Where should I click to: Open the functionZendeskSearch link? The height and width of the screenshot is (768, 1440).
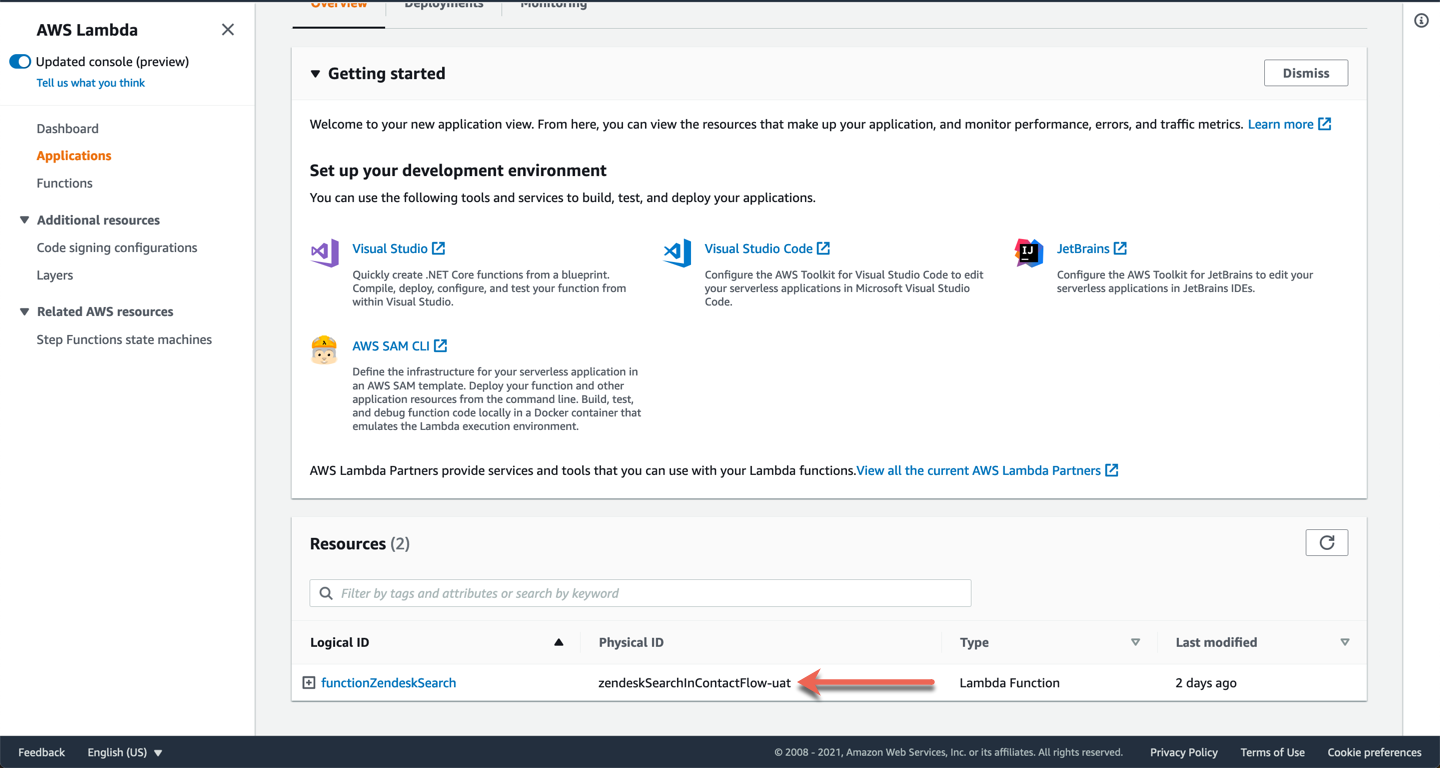[x=388, y=683]
